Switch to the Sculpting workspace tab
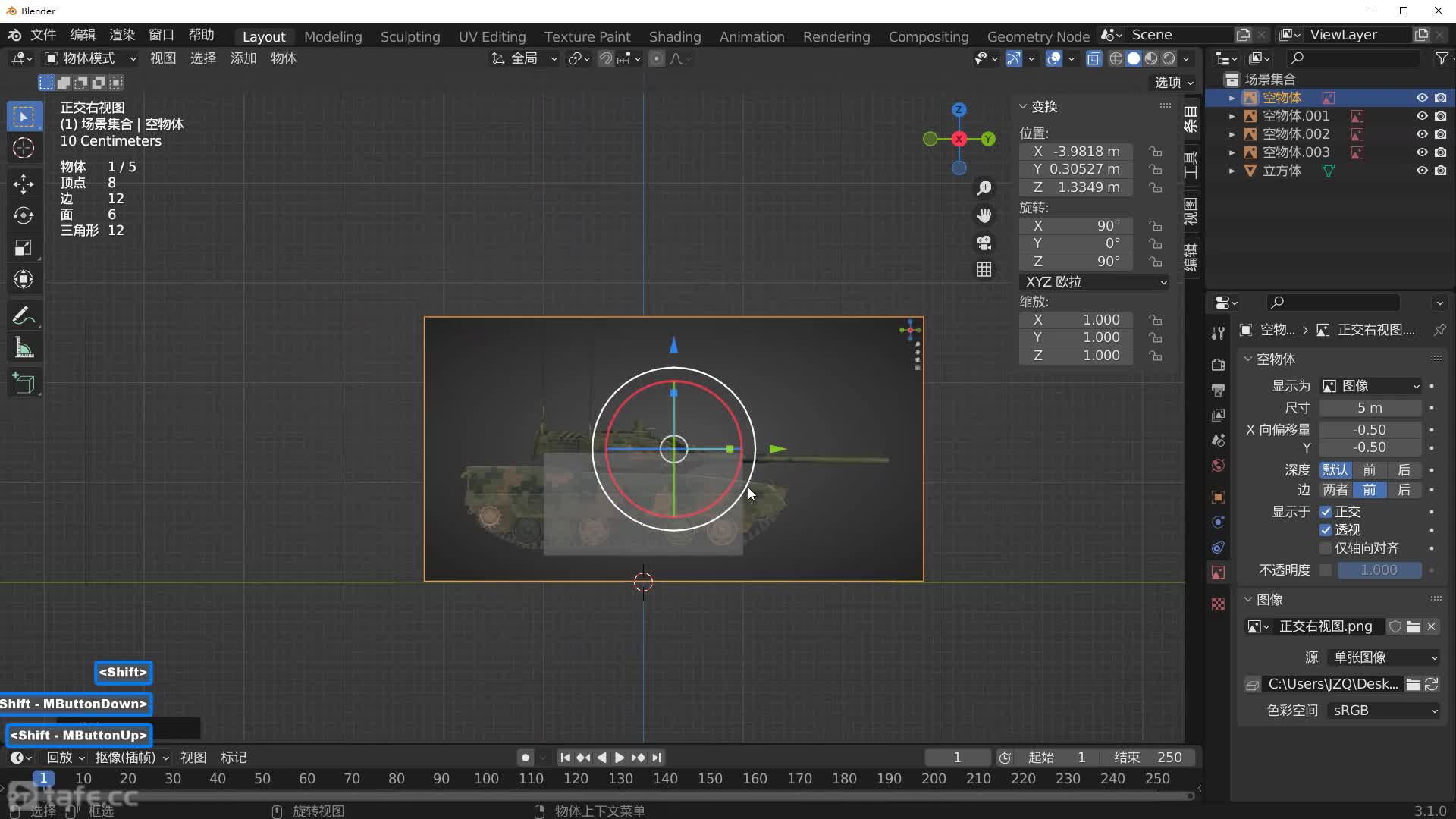 point(409,36)
